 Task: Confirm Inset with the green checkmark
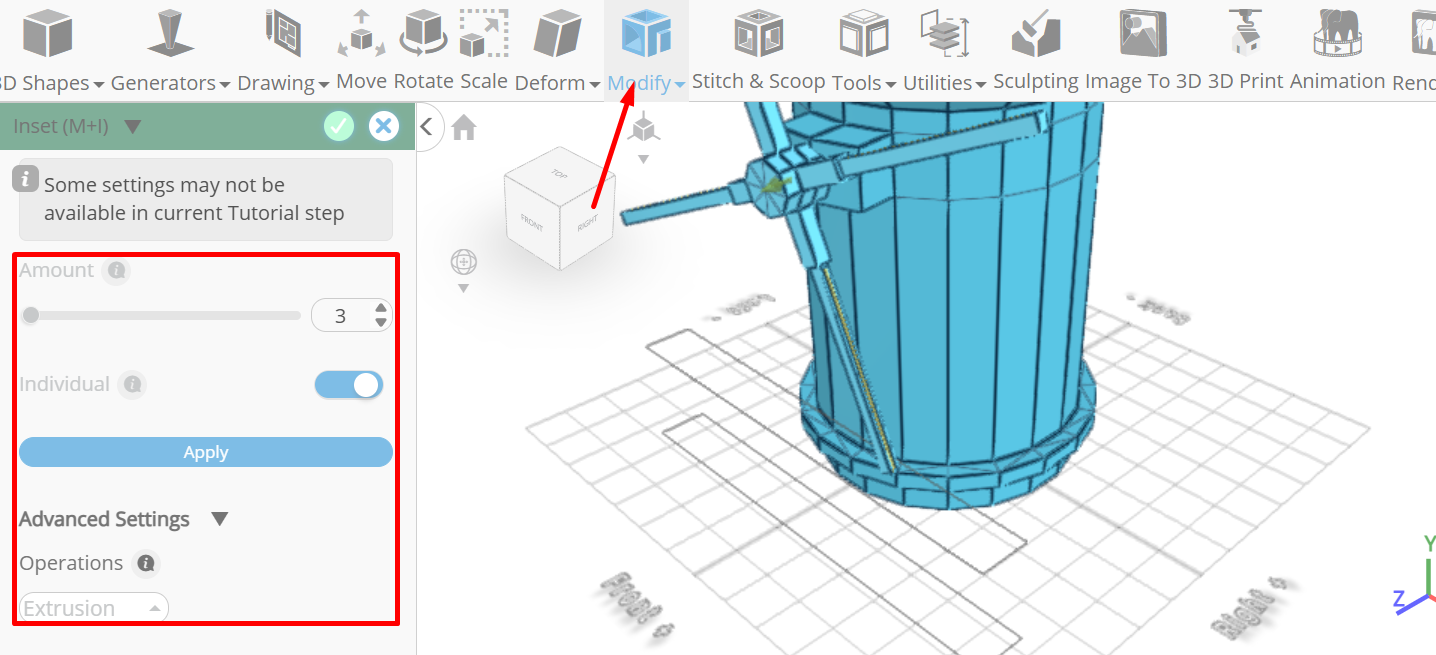[339, 126]
